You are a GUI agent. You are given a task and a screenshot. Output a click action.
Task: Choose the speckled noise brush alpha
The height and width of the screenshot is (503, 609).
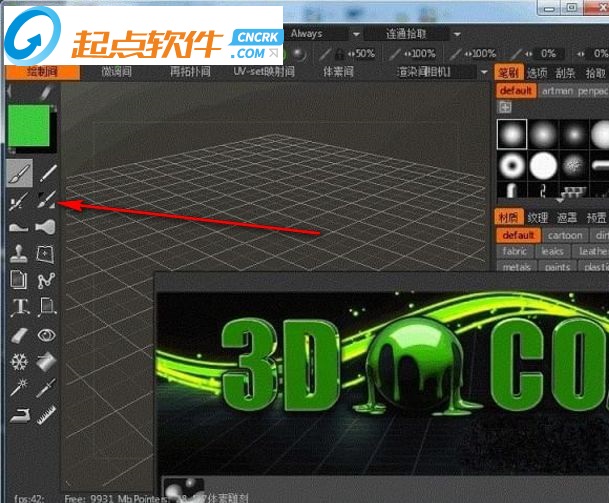click(x=574, y=165)
